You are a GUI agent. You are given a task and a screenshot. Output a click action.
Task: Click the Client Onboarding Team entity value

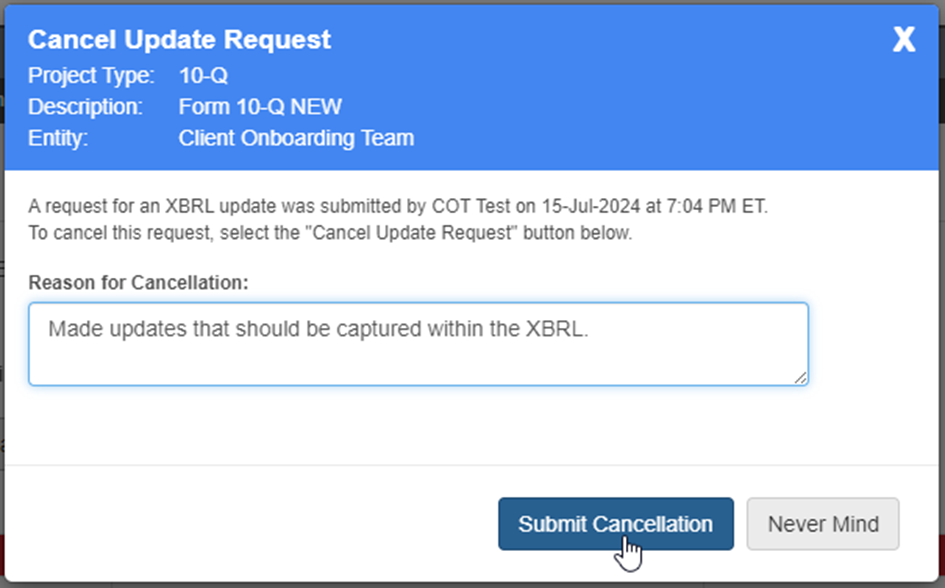coord(296,138)
